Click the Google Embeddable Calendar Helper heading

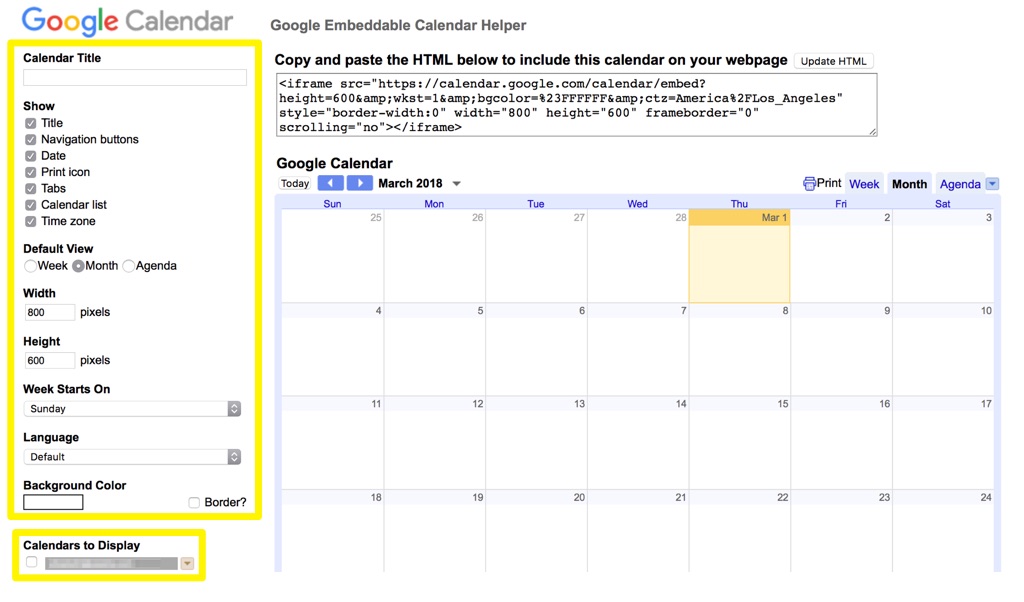coord(398,25)
